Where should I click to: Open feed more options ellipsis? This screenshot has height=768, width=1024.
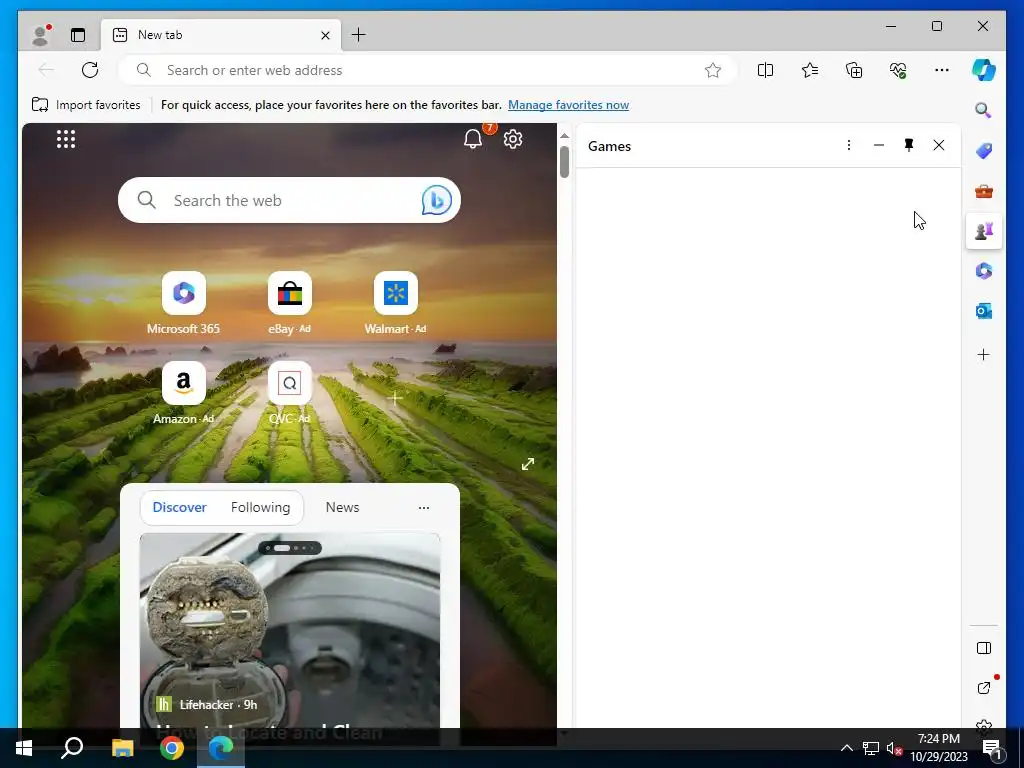pos(424,507)
